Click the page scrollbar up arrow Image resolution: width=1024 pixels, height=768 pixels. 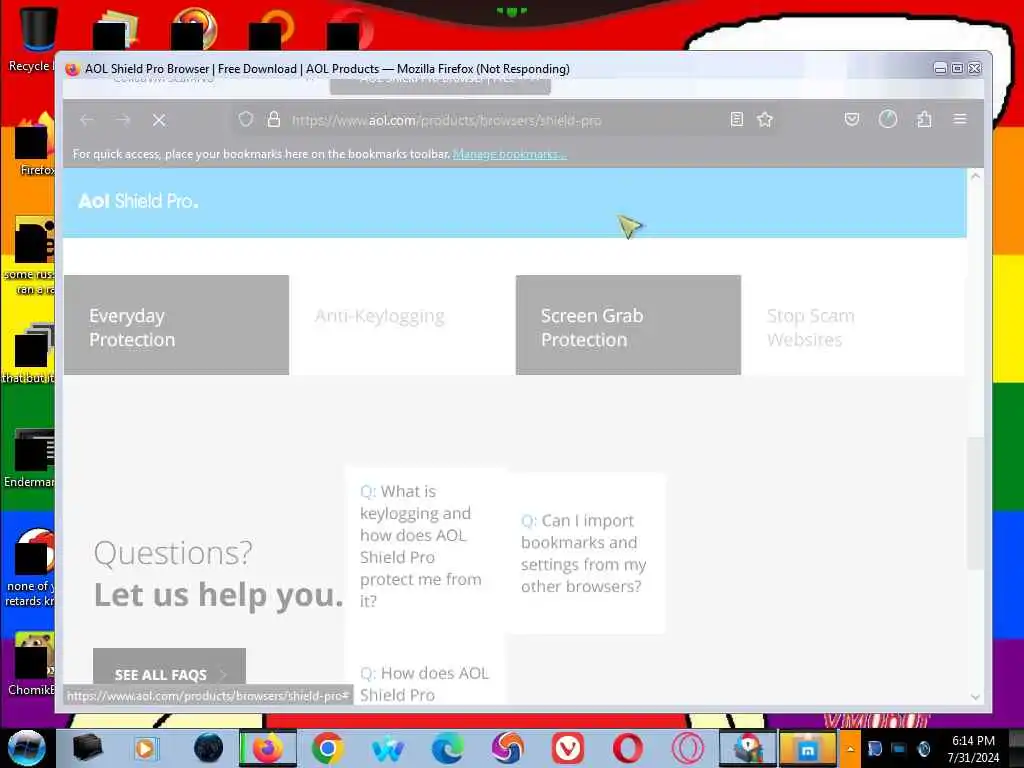point(975,176)
